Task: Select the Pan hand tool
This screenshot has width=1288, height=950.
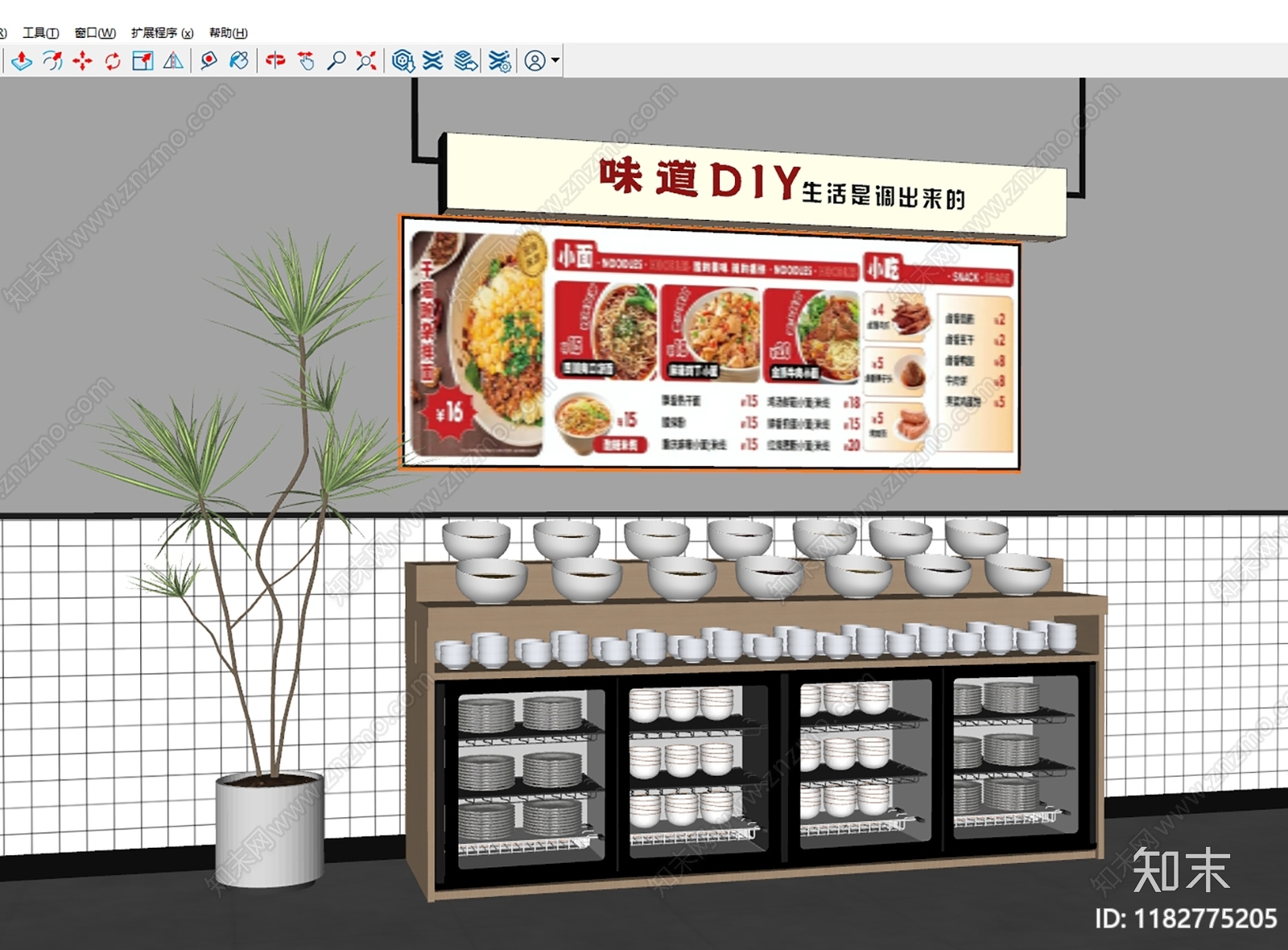Action: coord(306,60)
